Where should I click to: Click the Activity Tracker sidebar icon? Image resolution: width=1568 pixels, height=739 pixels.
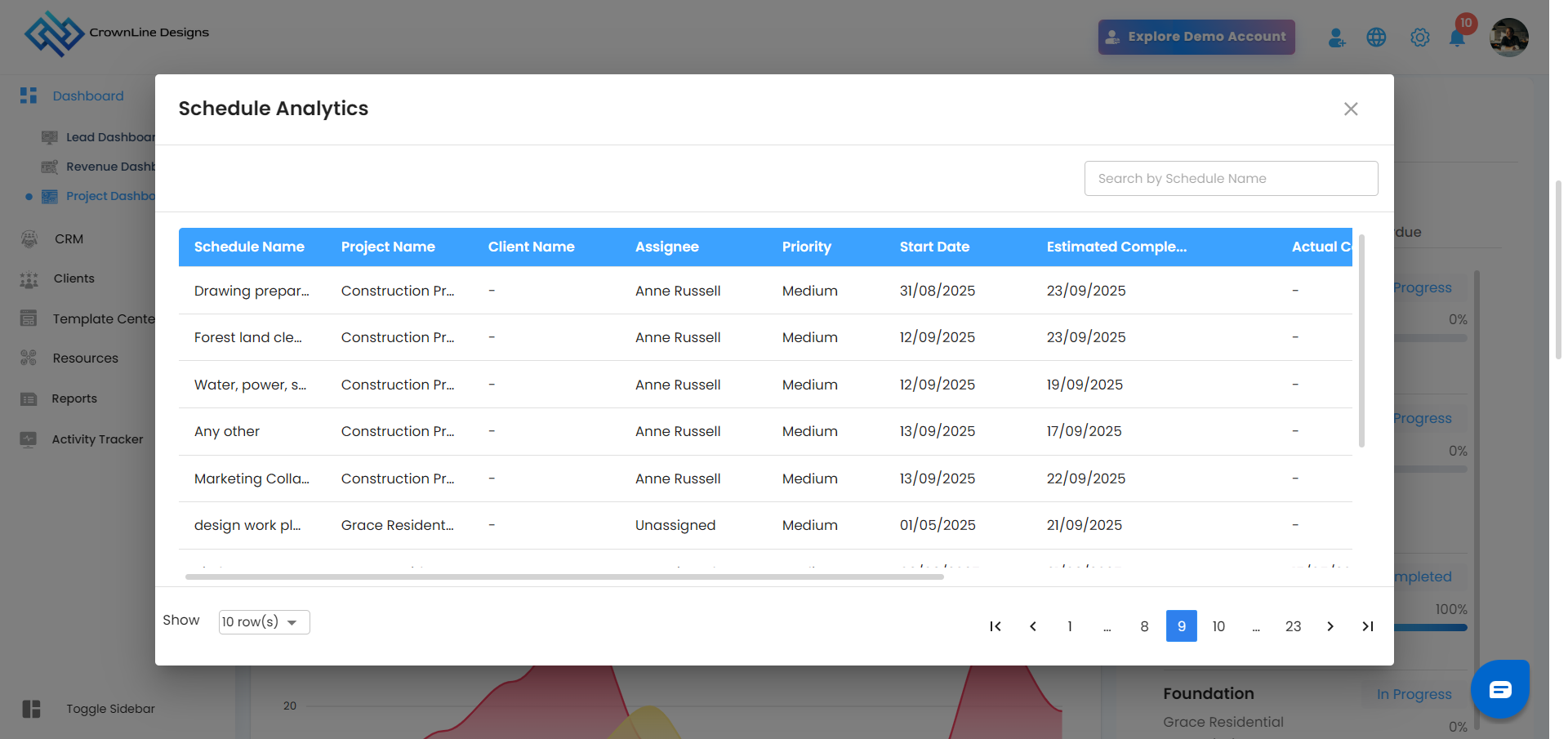coord(29,439)
